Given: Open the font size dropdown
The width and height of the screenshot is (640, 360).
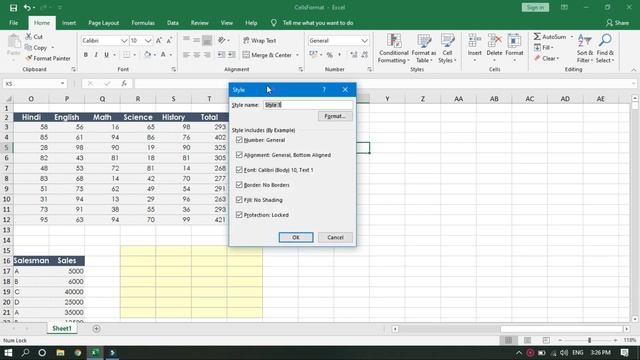Looking at the screenshot, I should tap(148, 40).
